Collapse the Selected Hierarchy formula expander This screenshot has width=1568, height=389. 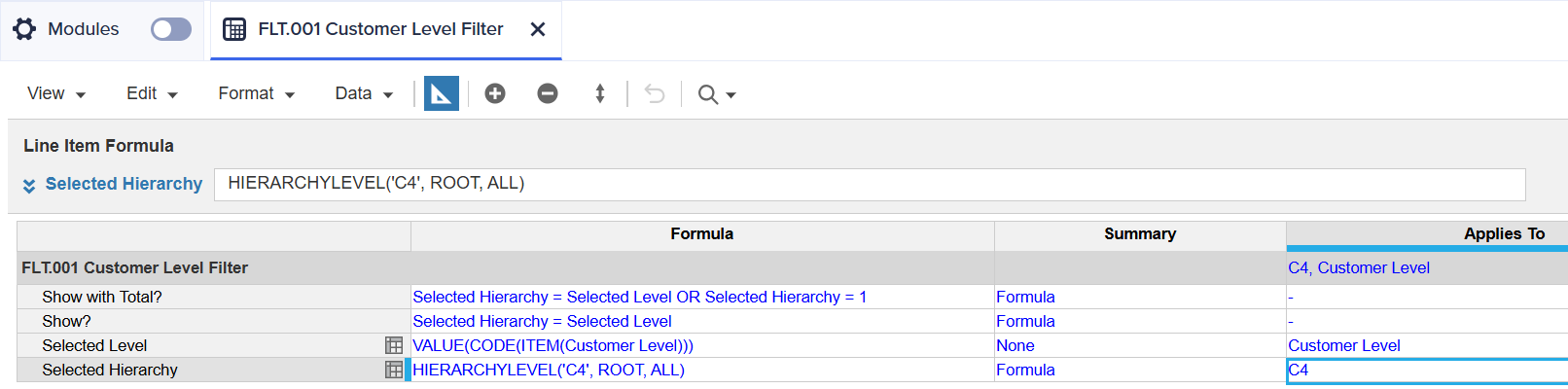29,185
